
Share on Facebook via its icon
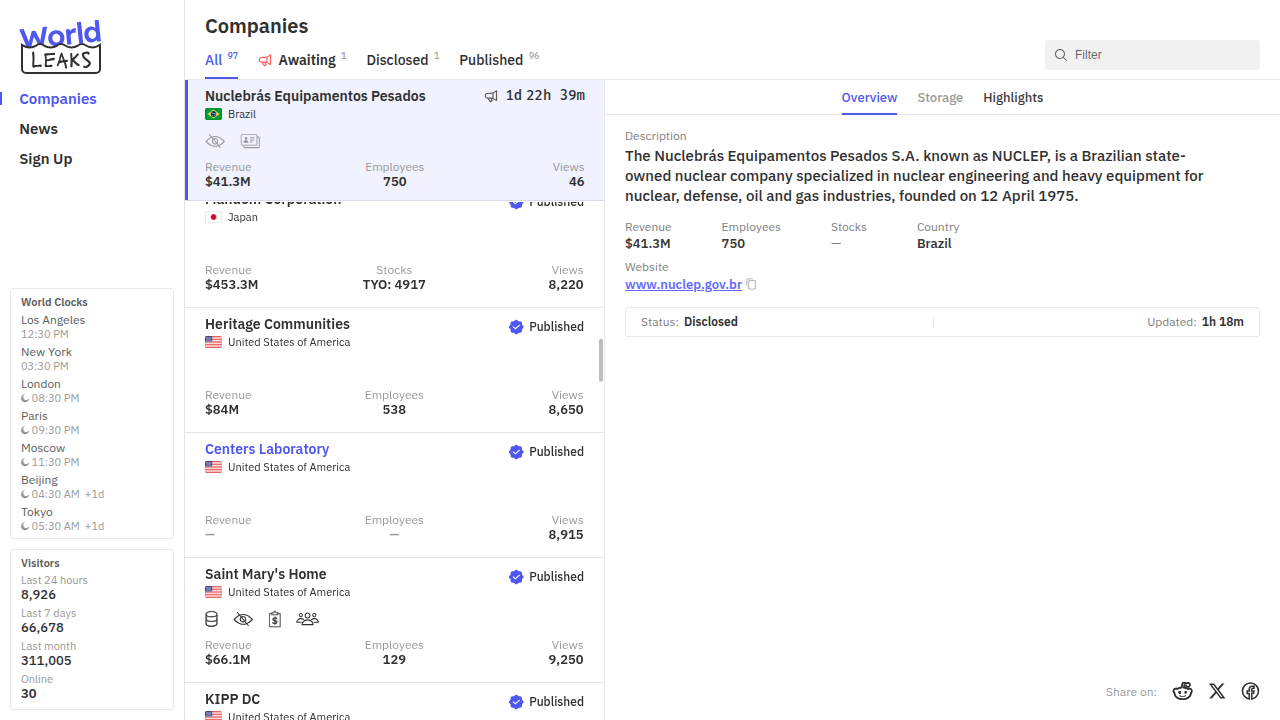pos(1250,691)
